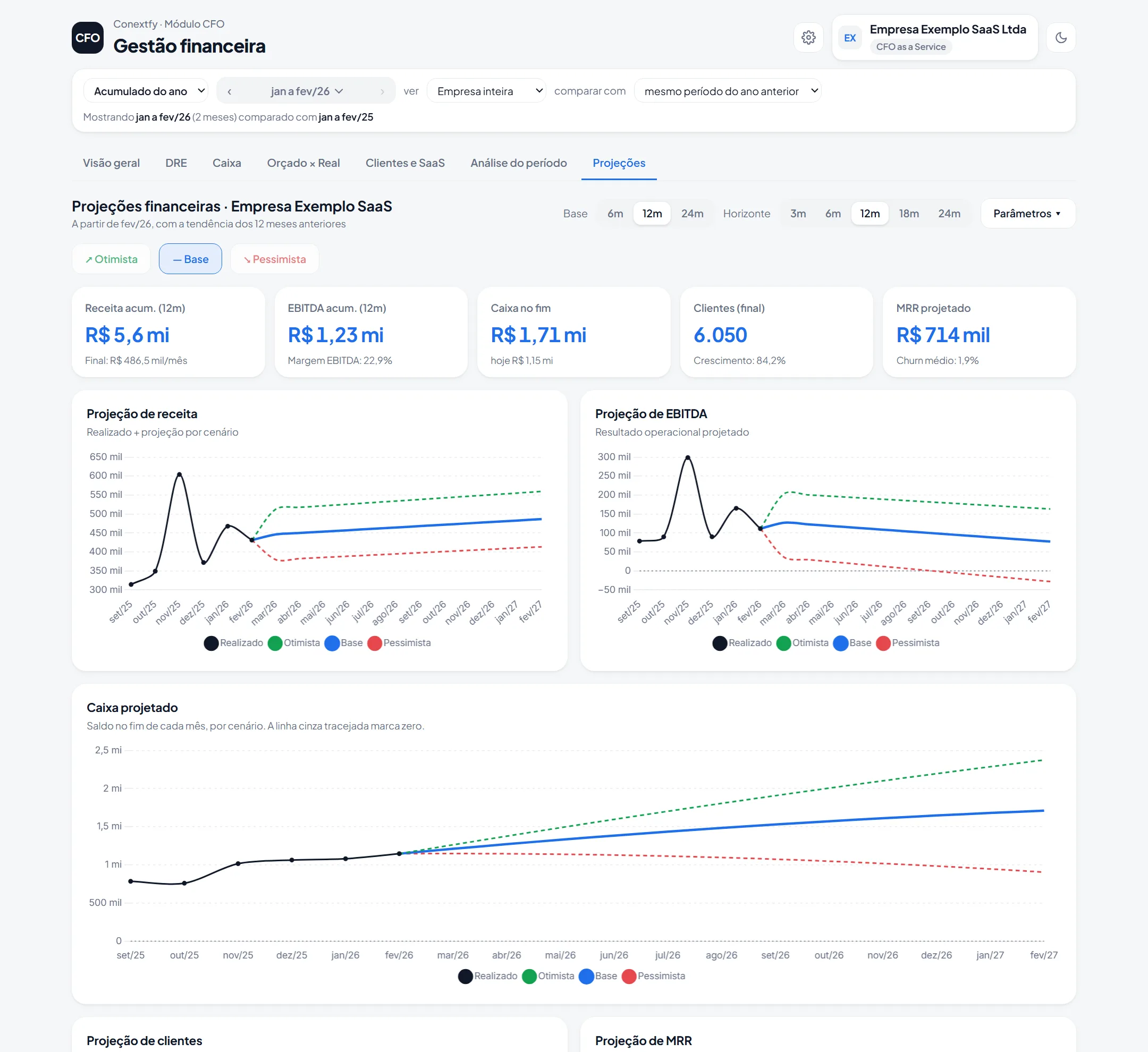Image resolution: width=1148 pixels, height=1052 pixels.
Task: Expand the Parâmetros menu
Action: point(1027,214)
